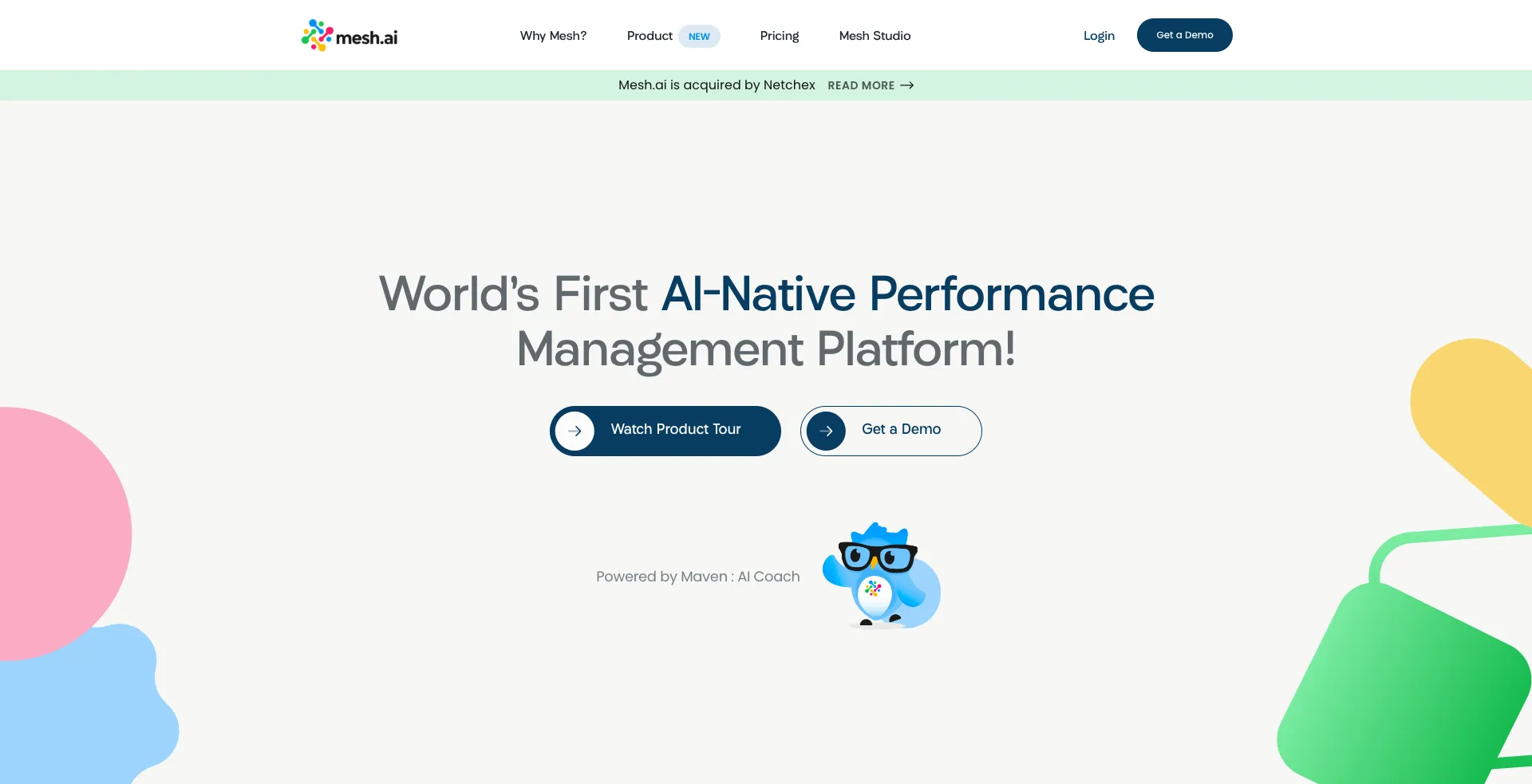The image size is (1532, 784).
Task: Click the Login link
Action: click(1099, 36)
